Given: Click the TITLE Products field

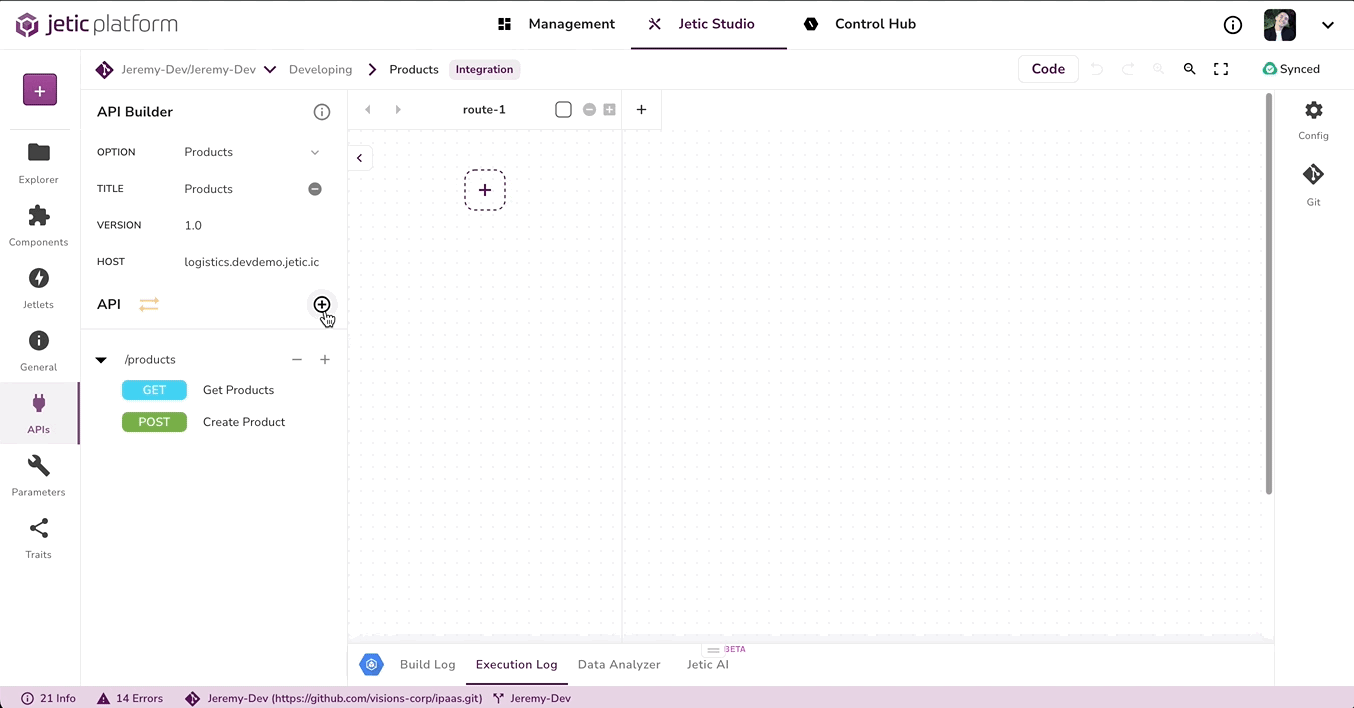Looking at the screenshot, I should [x=241, y=189].
